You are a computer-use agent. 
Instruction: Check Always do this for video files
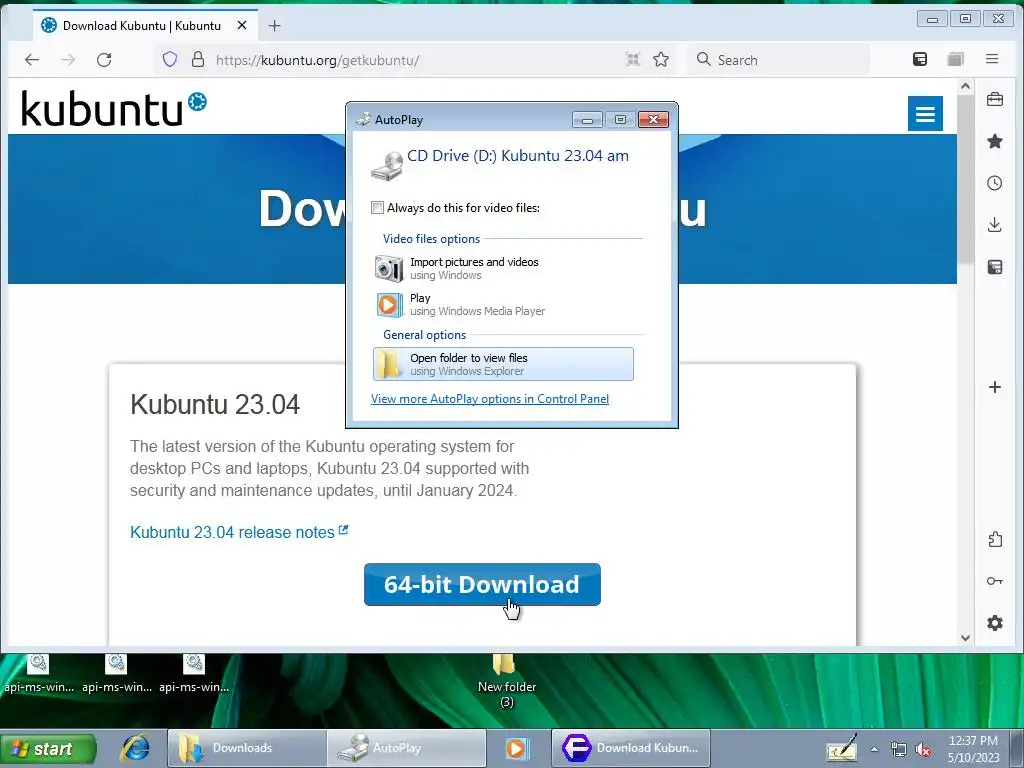(377, 208)
